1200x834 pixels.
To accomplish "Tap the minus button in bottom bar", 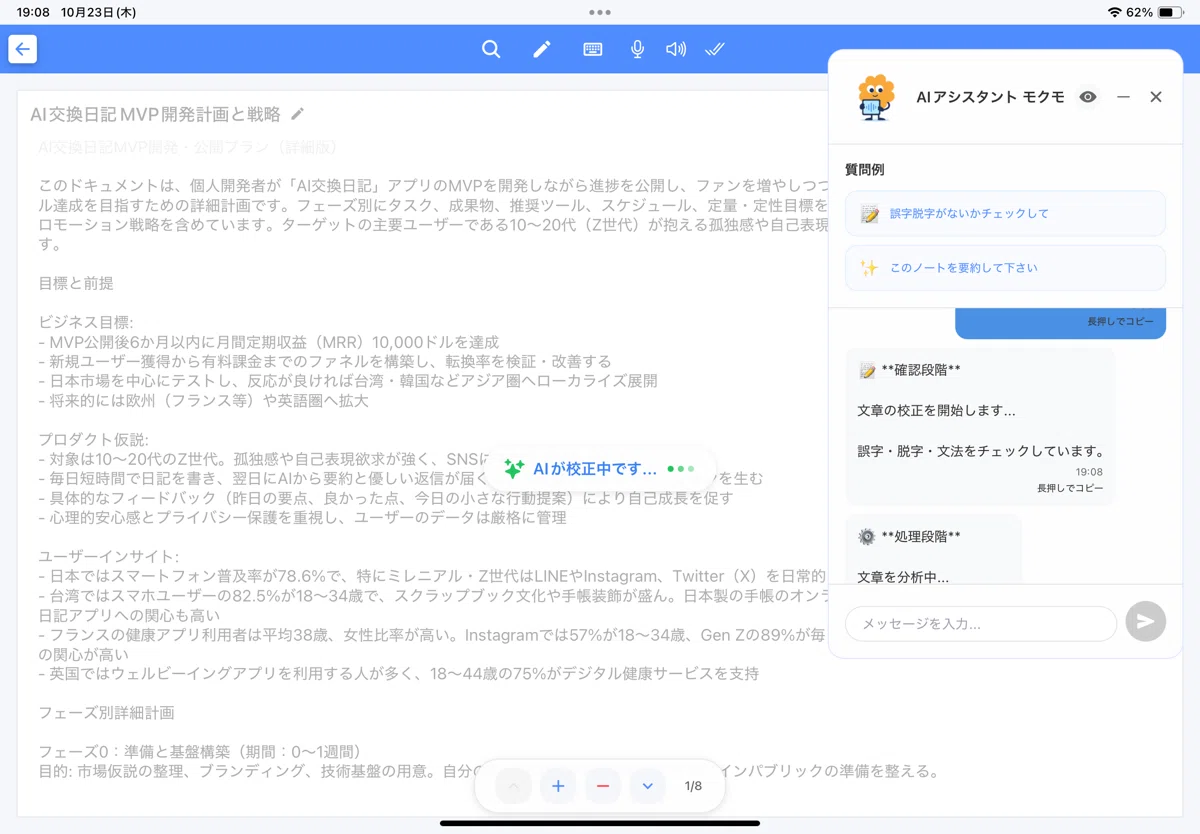I will pyautogui.click(x=603, y=786).
